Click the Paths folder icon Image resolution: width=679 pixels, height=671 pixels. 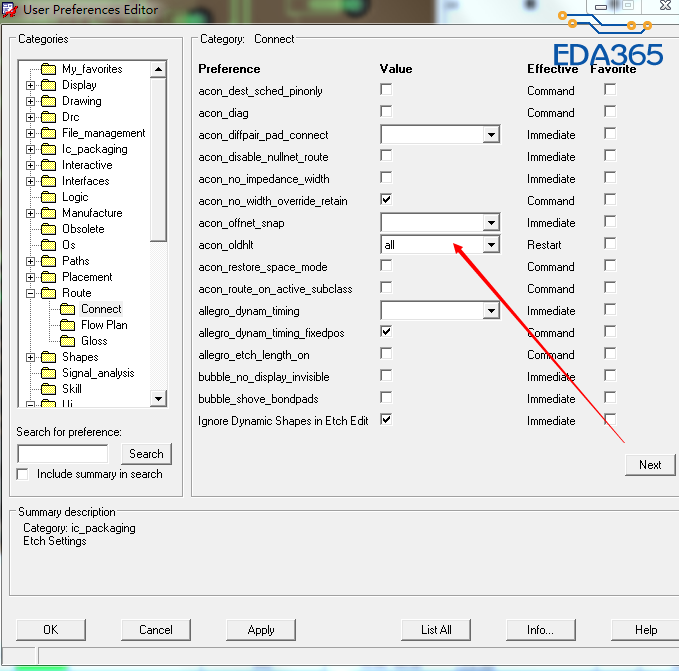tap(48, 261)
